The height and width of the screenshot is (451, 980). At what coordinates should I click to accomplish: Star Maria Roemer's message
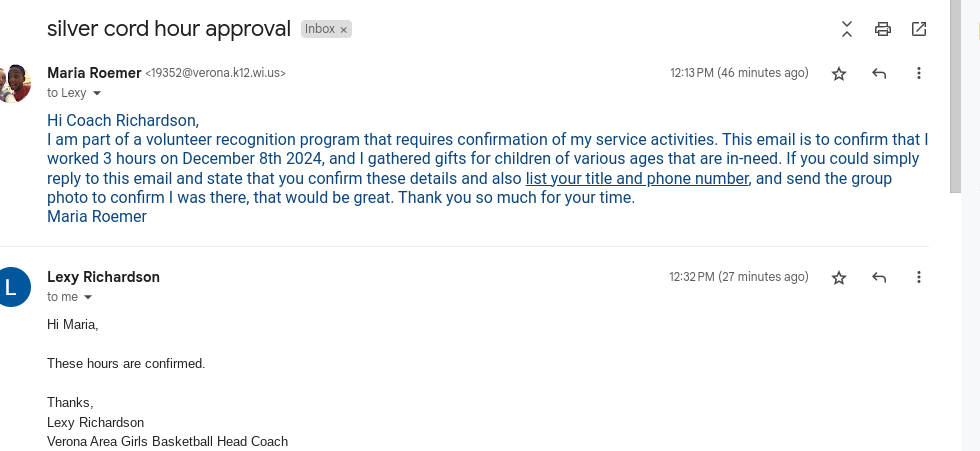click(x=839, y=73)
